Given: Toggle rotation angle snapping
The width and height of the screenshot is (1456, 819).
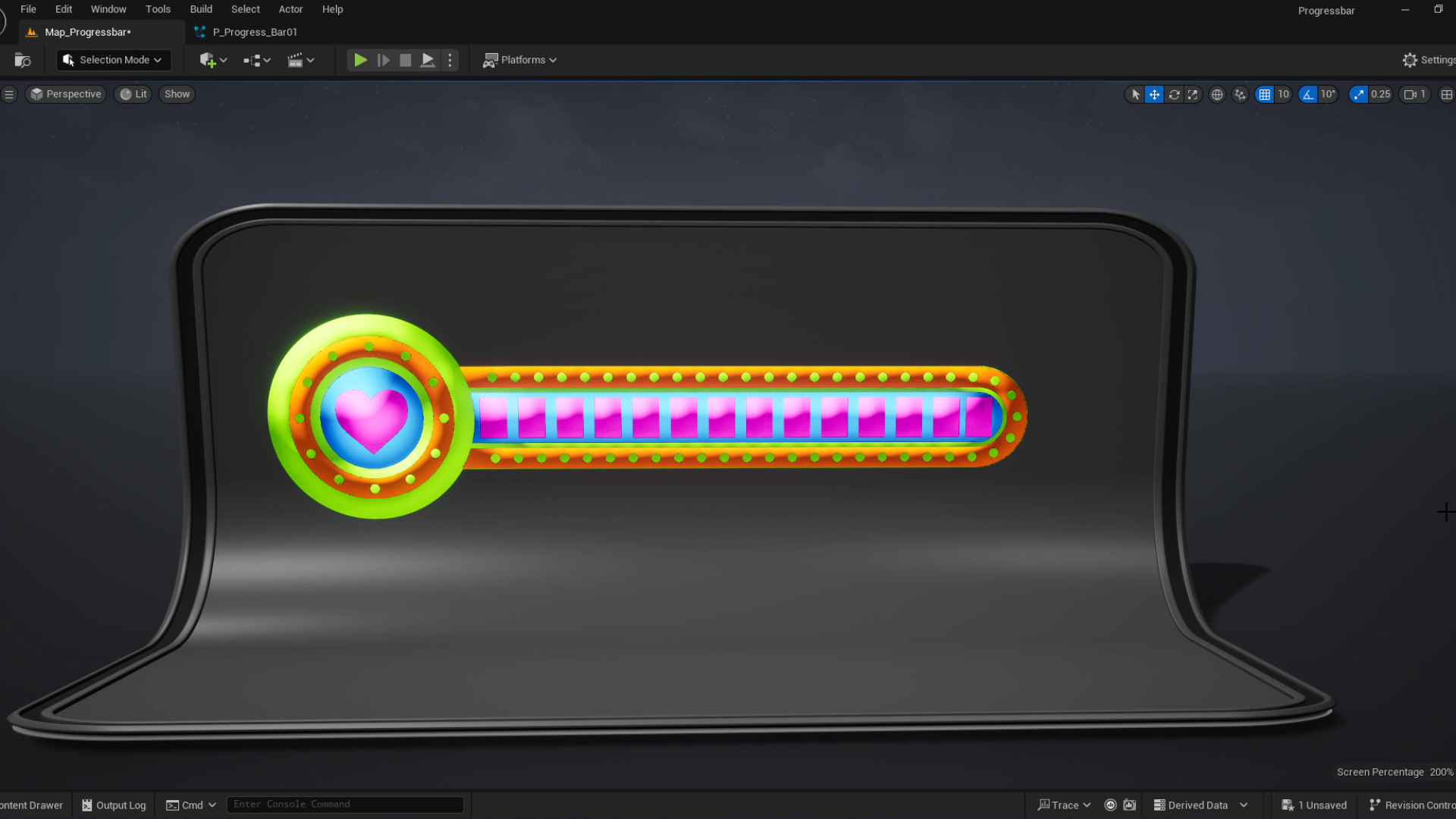Looking at the screenshot, I should [1308, 95].
